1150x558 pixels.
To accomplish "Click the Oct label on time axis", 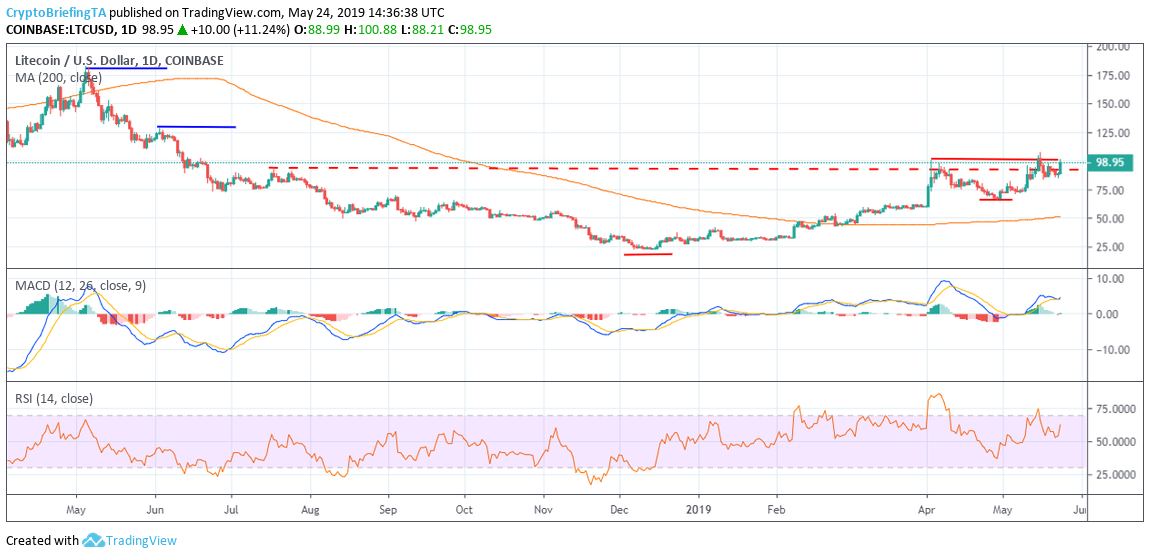I will coord(464,507).
